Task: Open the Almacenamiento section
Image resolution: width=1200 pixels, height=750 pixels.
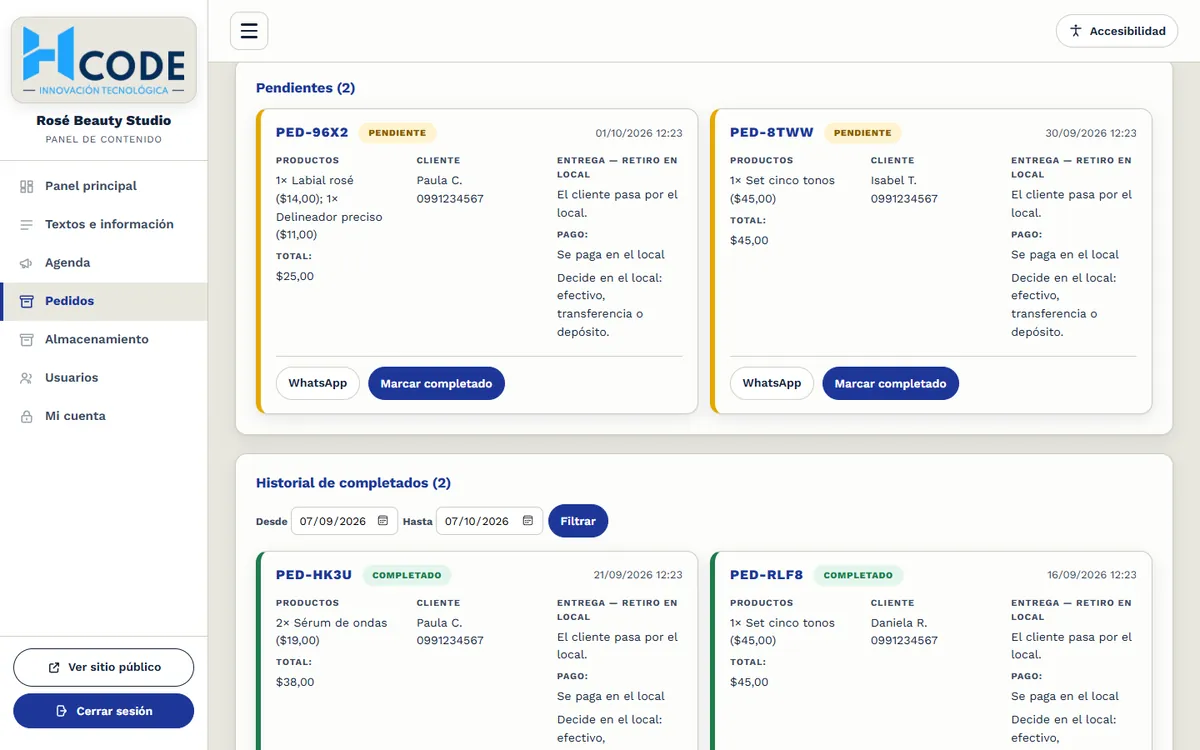Action: (104, 340)
